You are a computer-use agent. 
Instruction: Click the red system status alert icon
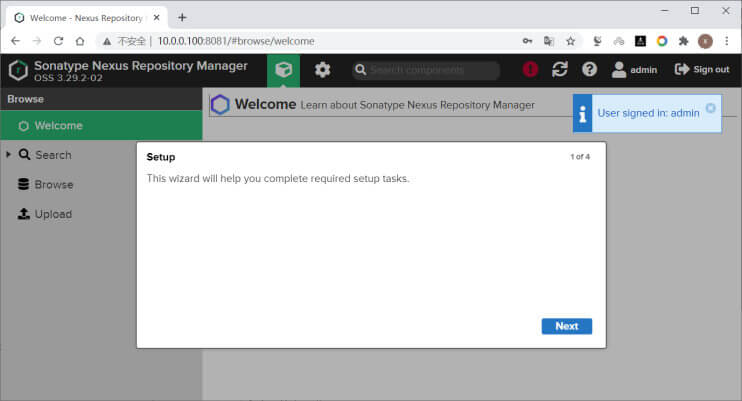click(x=530, y=70)
